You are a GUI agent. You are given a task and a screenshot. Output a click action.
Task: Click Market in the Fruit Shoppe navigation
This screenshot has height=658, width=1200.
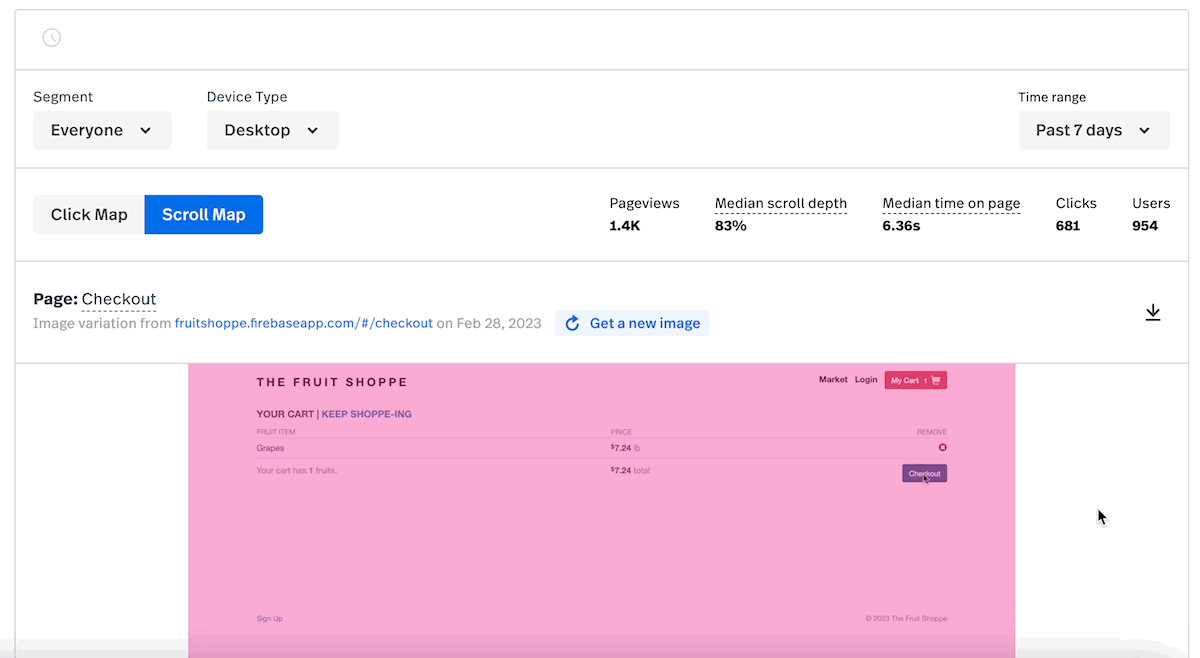pos(833,380)
